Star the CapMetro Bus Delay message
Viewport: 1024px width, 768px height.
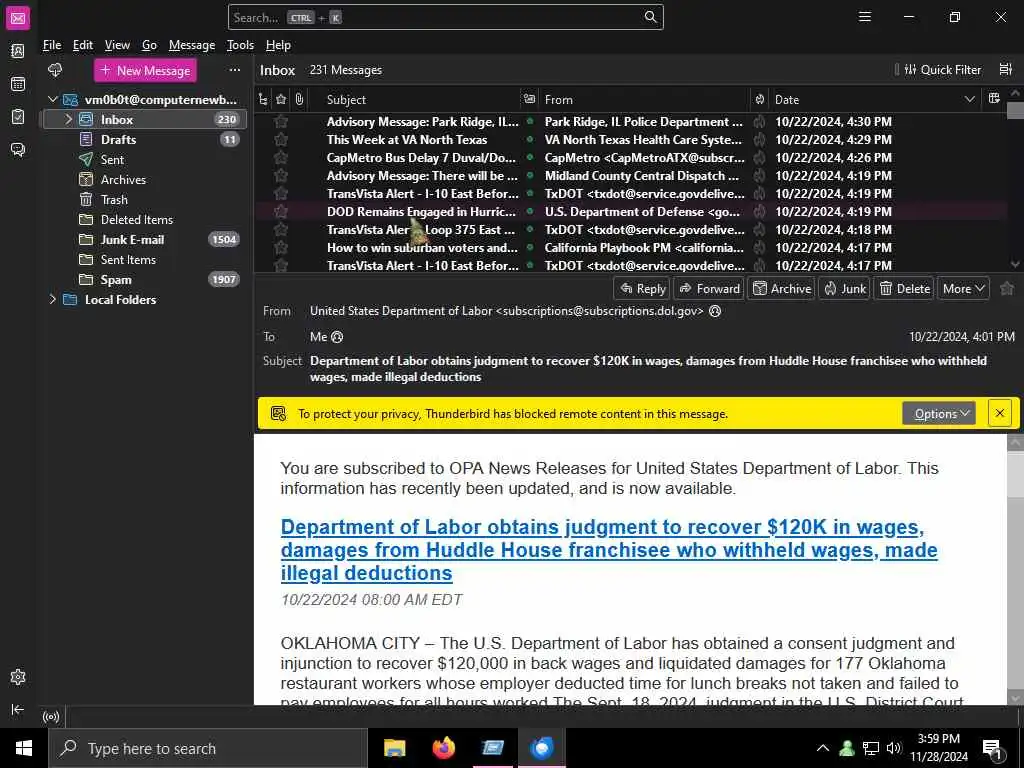coord(281,157)
